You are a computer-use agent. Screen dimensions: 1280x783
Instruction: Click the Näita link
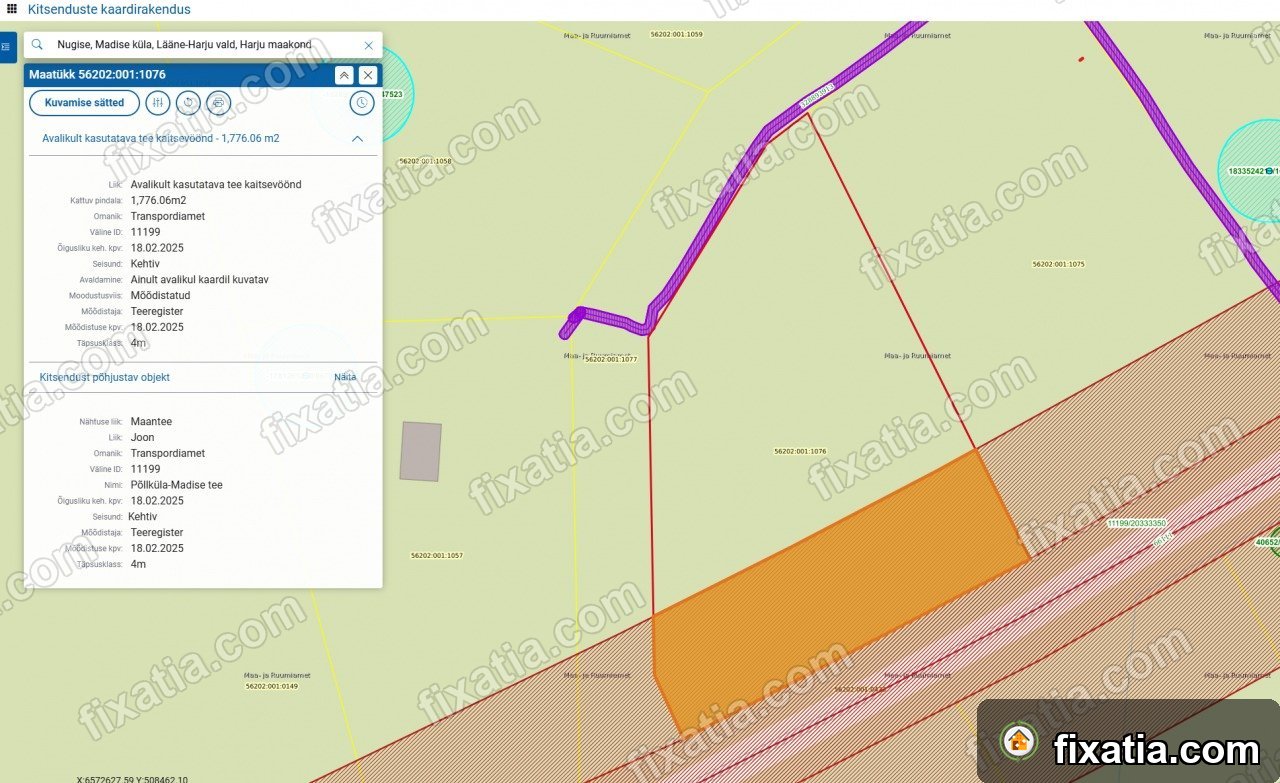(x=345, y=377)
